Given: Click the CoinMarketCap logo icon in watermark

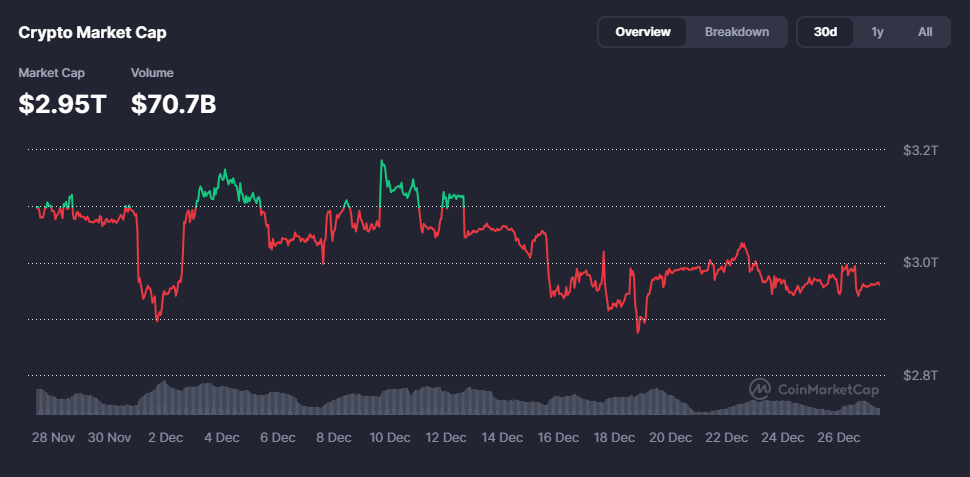Looking at the screenshot, I should coord(759,389).
